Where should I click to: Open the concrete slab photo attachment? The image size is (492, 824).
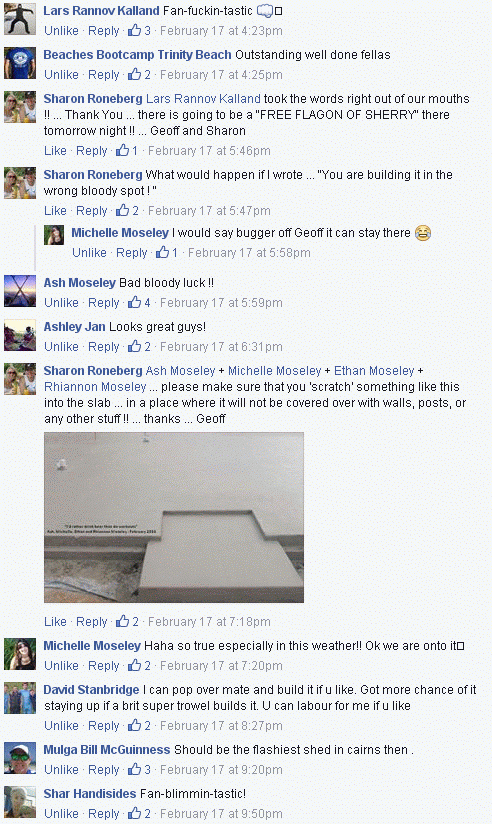(174, 518)
